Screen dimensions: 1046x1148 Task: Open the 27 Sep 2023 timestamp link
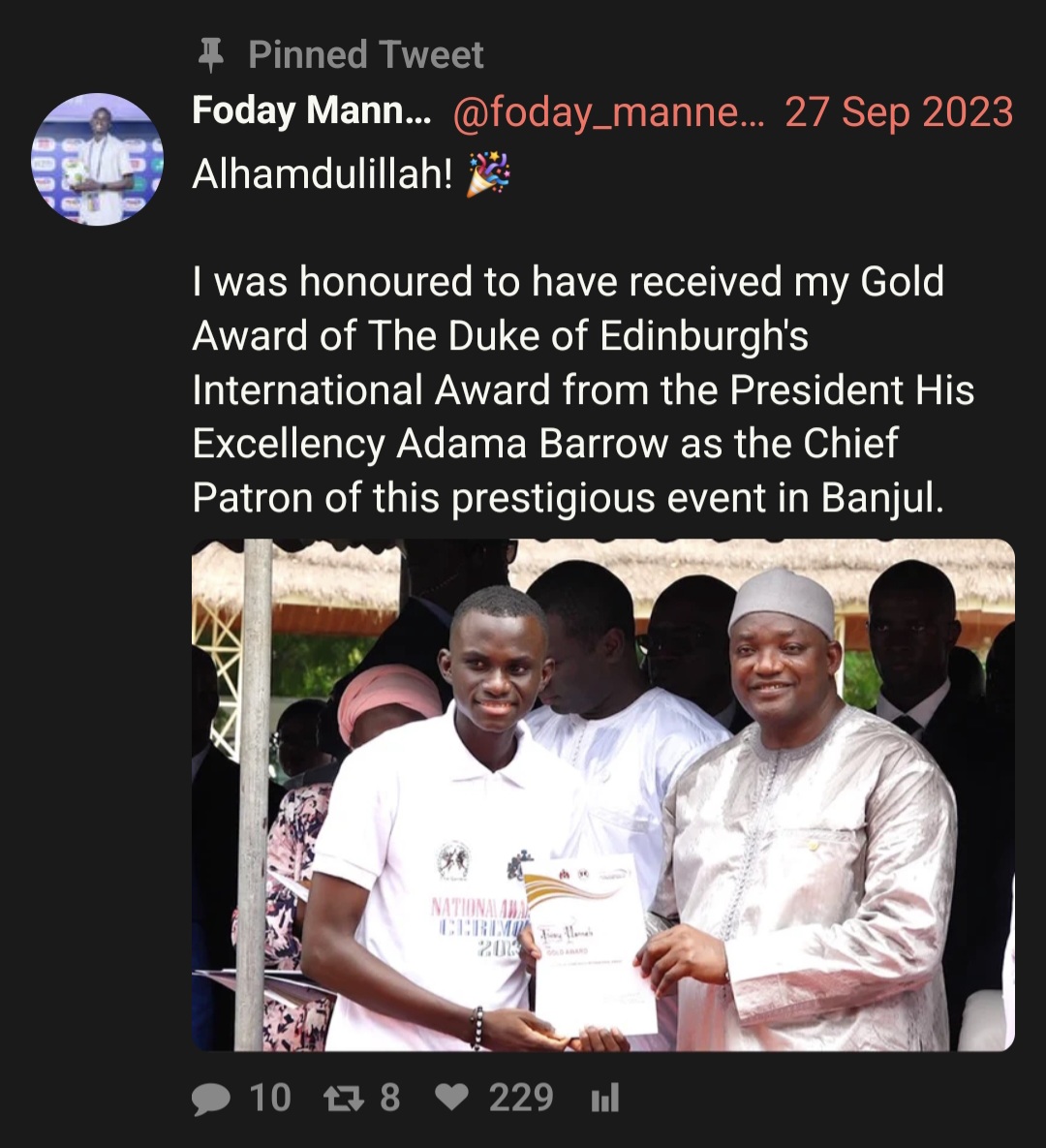coord(899,112)
